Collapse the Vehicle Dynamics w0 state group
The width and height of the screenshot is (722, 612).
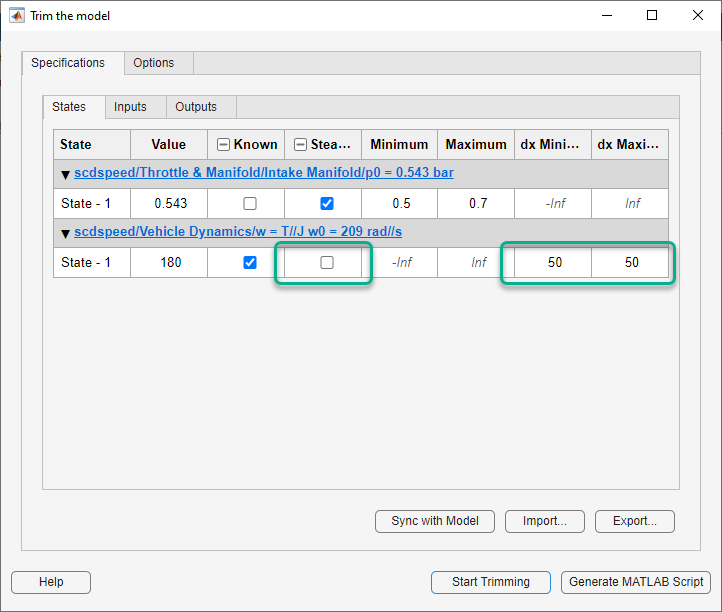(65, 233)
